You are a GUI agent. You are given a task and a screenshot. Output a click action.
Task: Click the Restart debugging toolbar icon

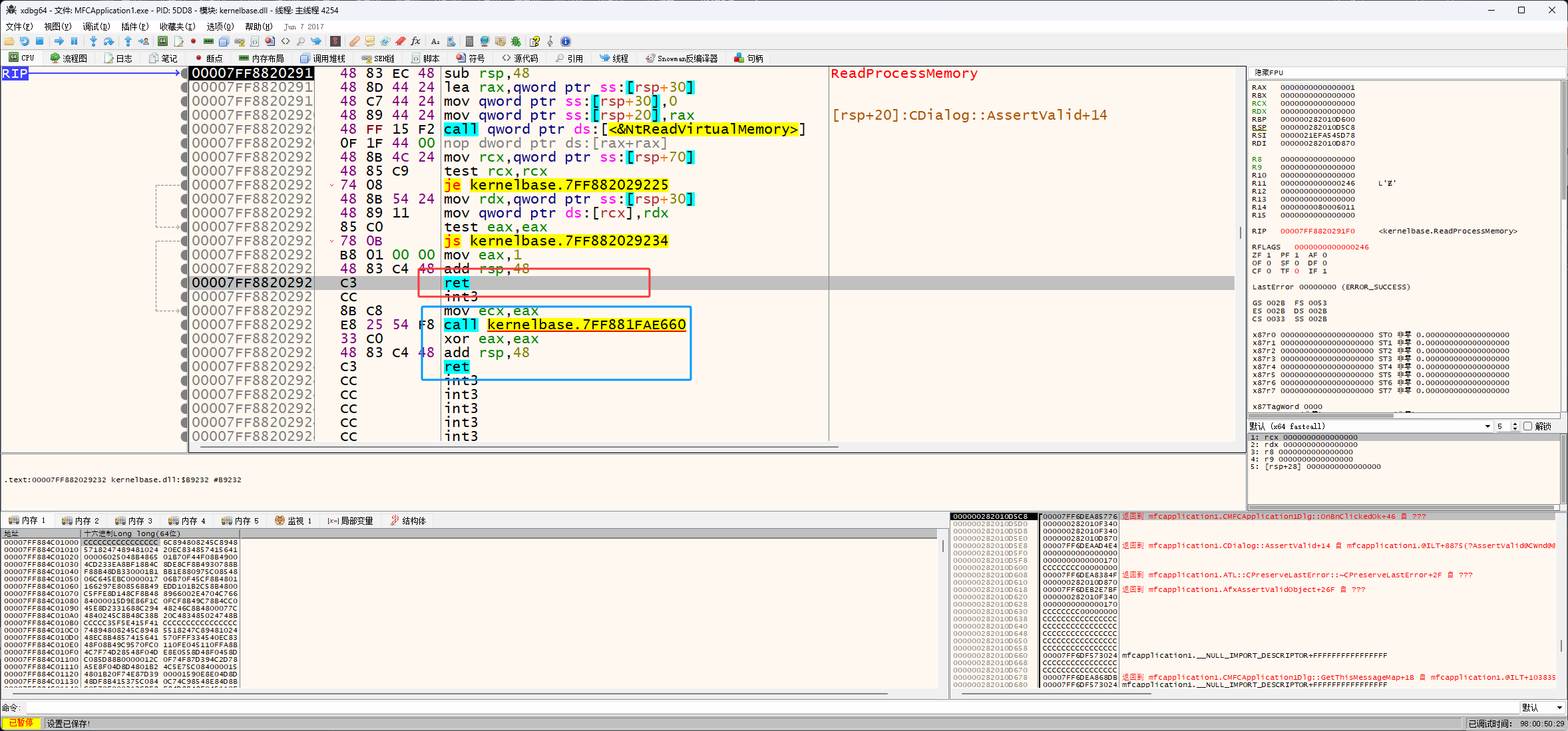pyautogui.click(x=24, y=41)
